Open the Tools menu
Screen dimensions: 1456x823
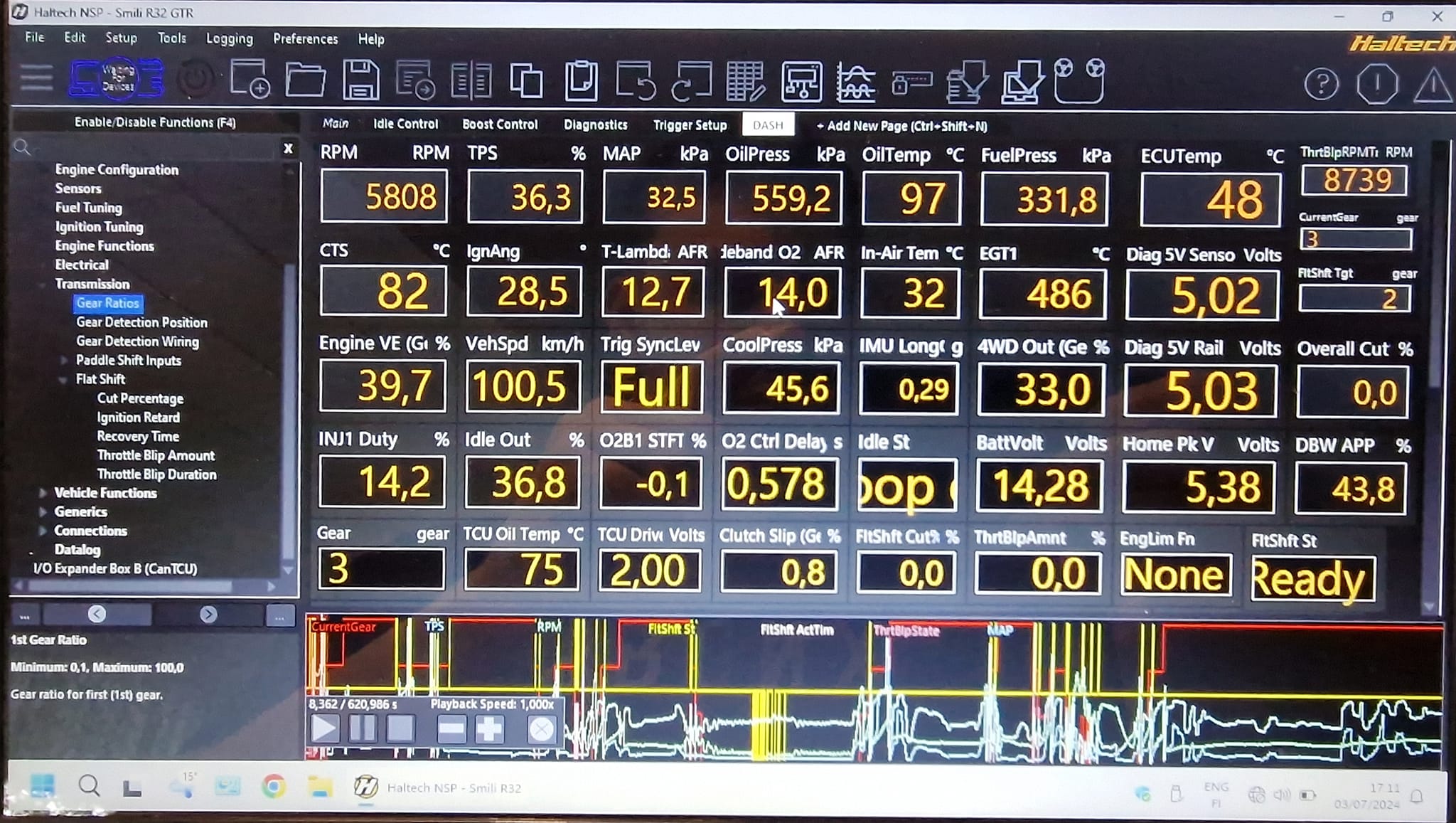pyautogui.click(x=171, y=38)
